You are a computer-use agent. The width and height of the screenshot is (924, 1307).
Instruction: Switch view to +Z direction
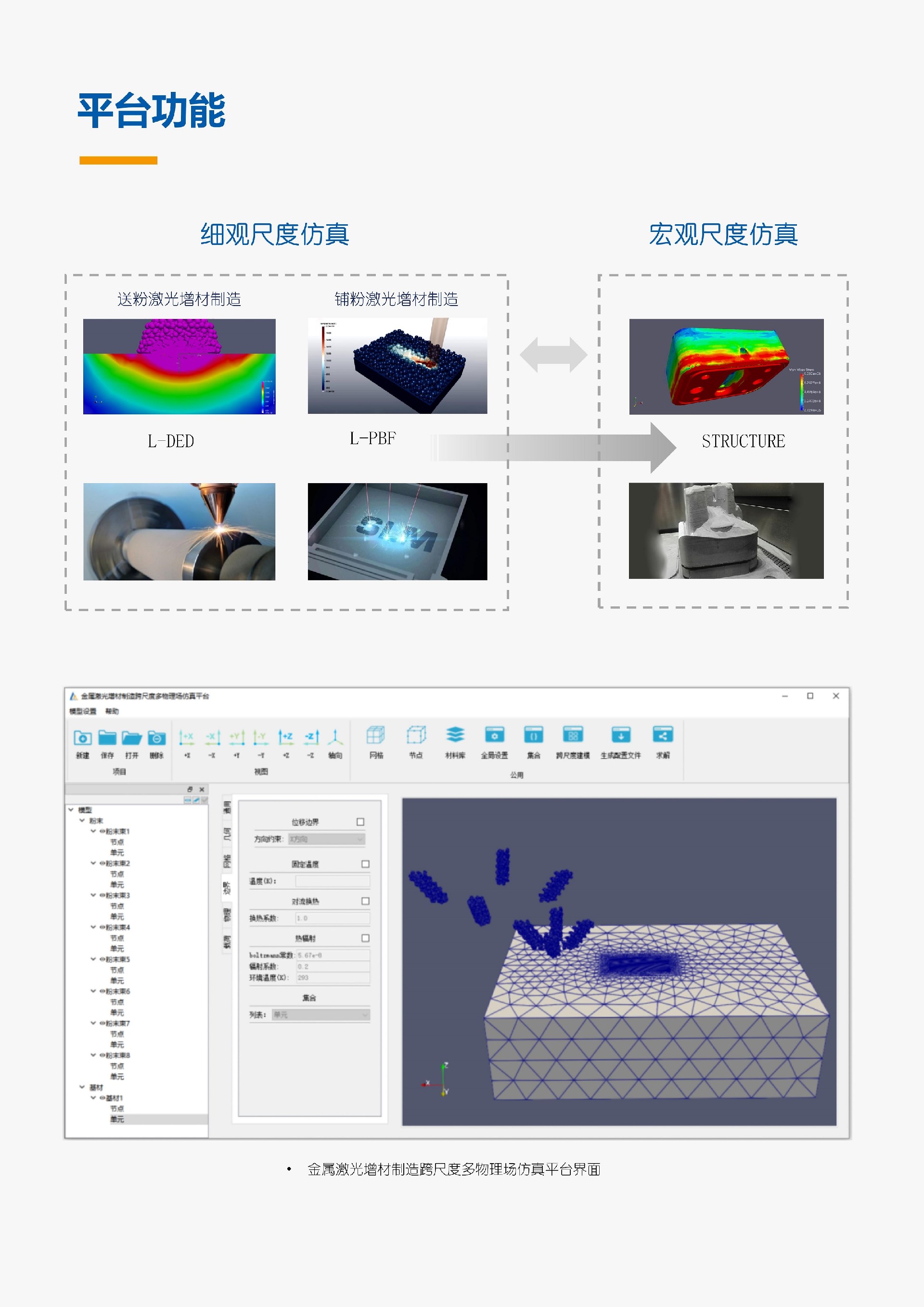tap(285, 738)
